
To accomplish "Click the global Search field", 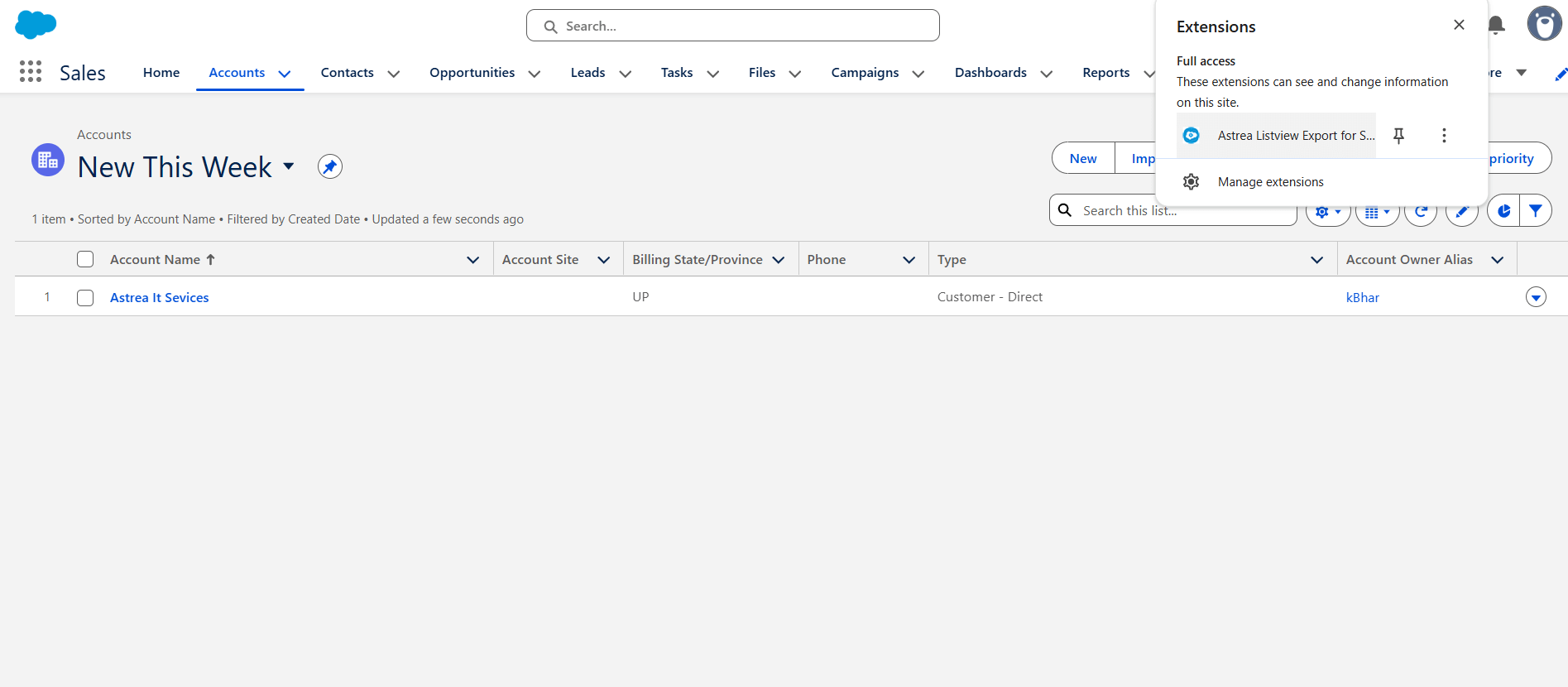I will tap(732, 26).
